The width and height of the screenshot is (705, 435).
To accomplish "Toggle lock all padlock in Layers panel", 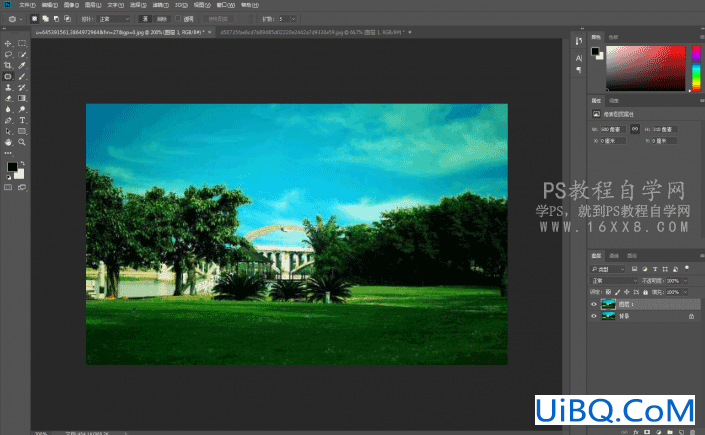I will pos(645,292).
